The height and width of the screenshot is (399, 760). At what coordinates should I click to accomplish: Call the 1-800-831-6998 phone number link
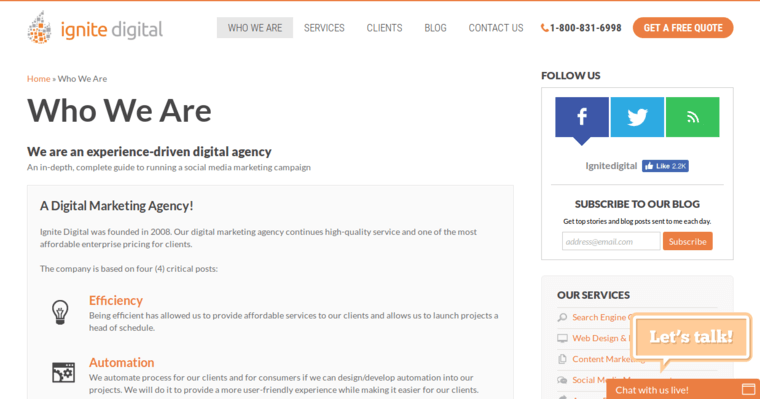586,28
